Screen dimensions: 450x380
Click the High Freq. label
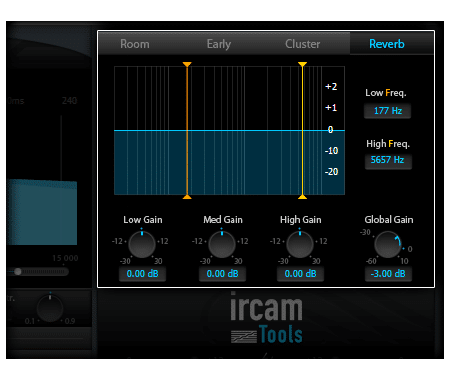(x=388, y=144)
